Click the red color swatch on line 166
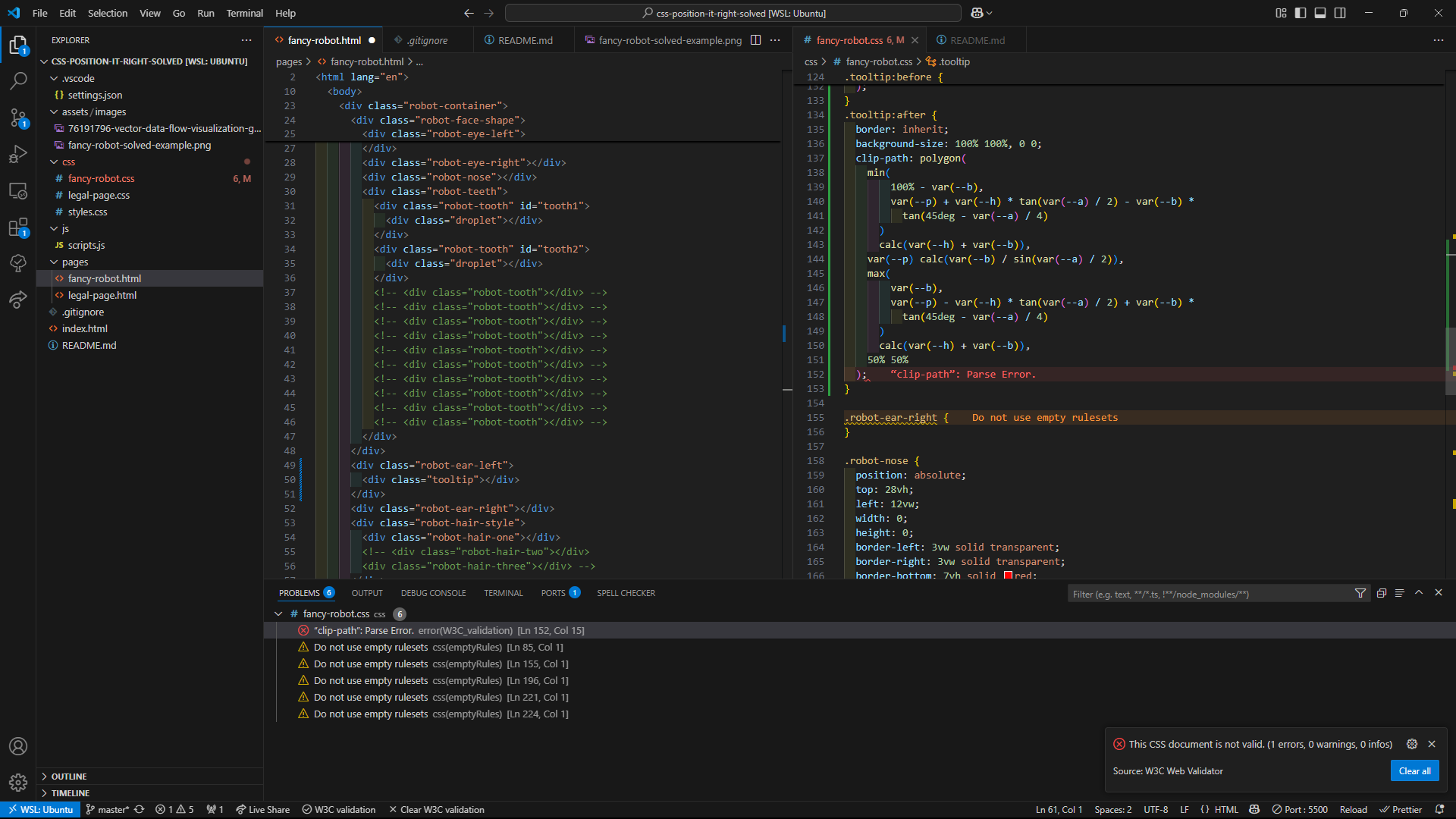 [x=1008, y=575]
